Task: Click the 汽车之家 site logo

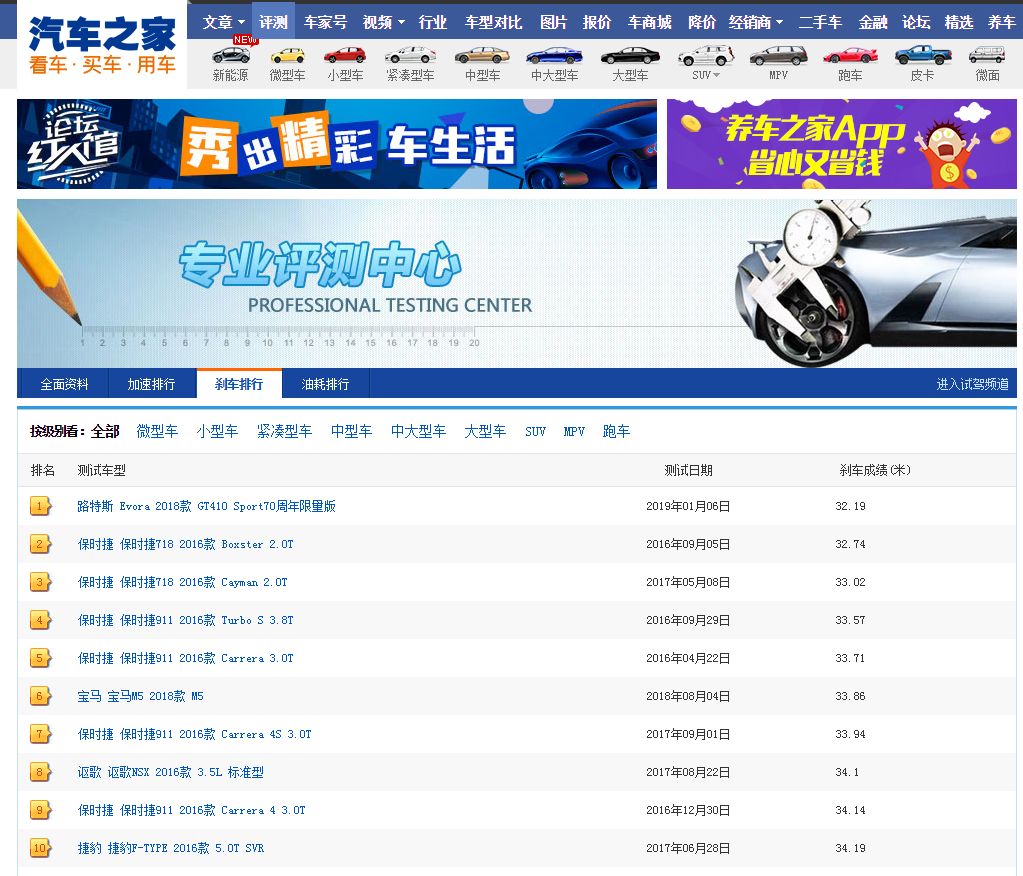Action: coord(102,44)
